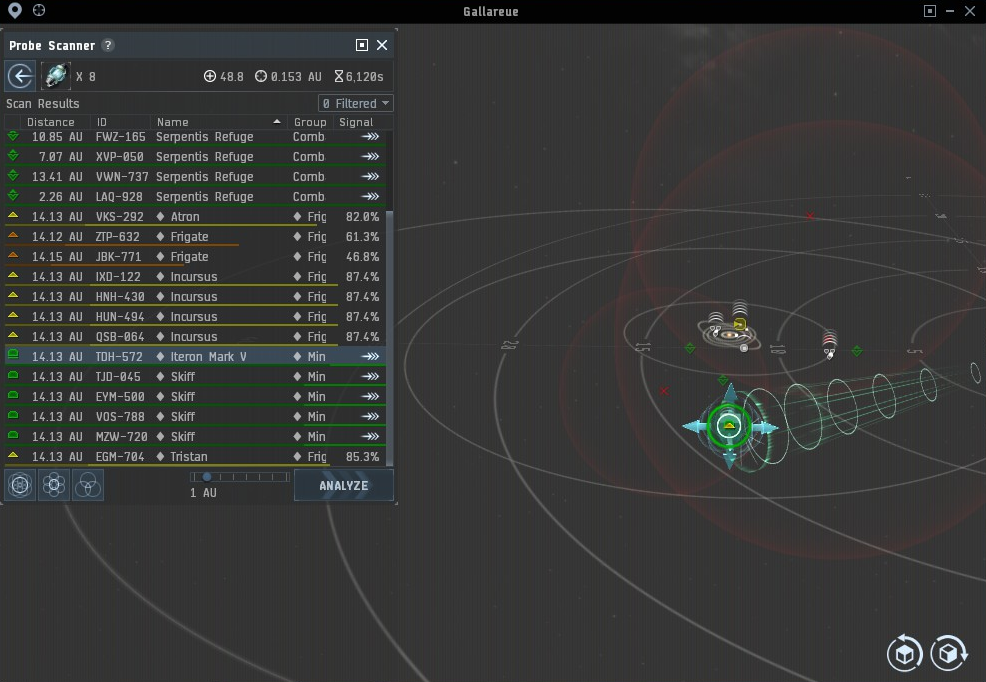Select the HUN-494 Incursus result row
Viewport: 986px width, 682px height.
point(195,317)
